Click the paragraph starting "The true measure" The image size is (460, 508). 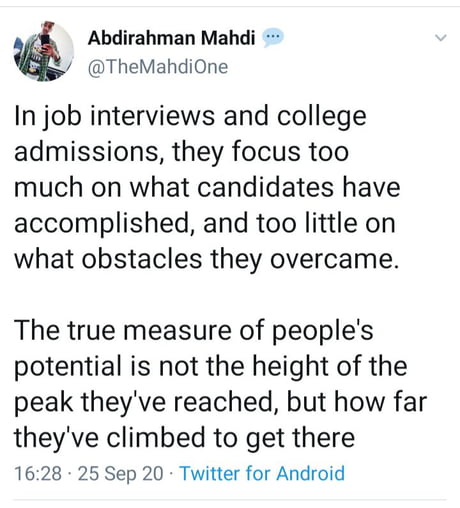[x=220, y=384]
